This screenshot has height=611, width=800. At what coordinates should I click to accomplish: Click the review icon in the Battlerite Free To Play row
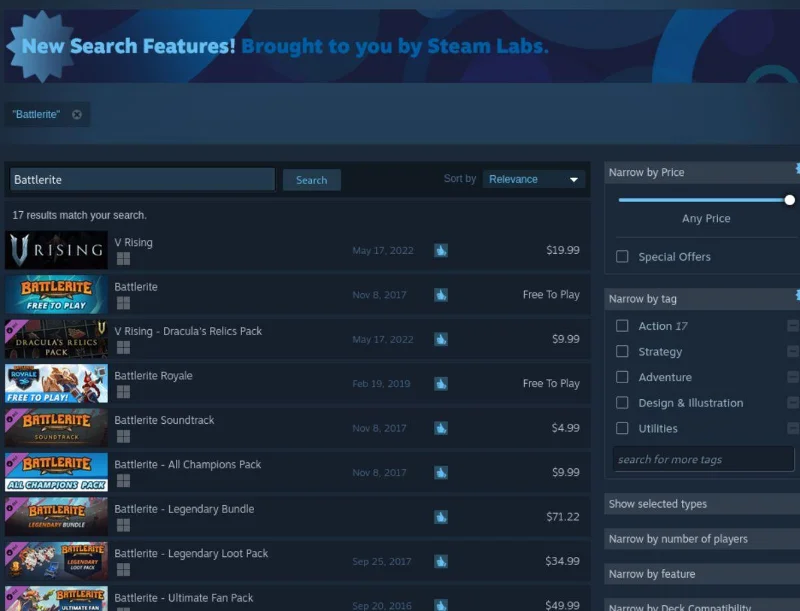point(441,295)
